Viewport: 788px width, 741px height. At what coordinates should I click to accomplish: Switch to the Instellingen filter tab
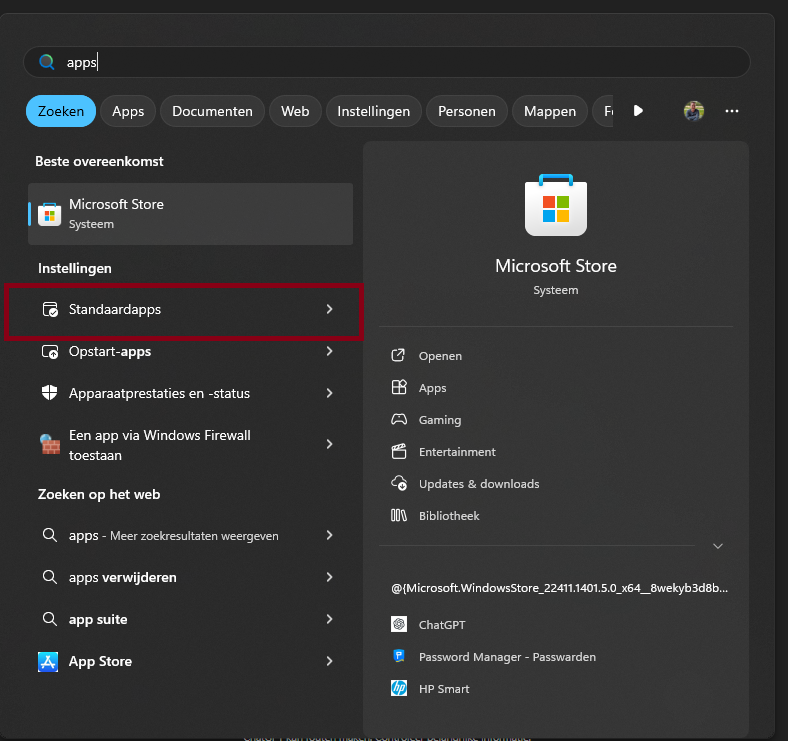[373, 111]
